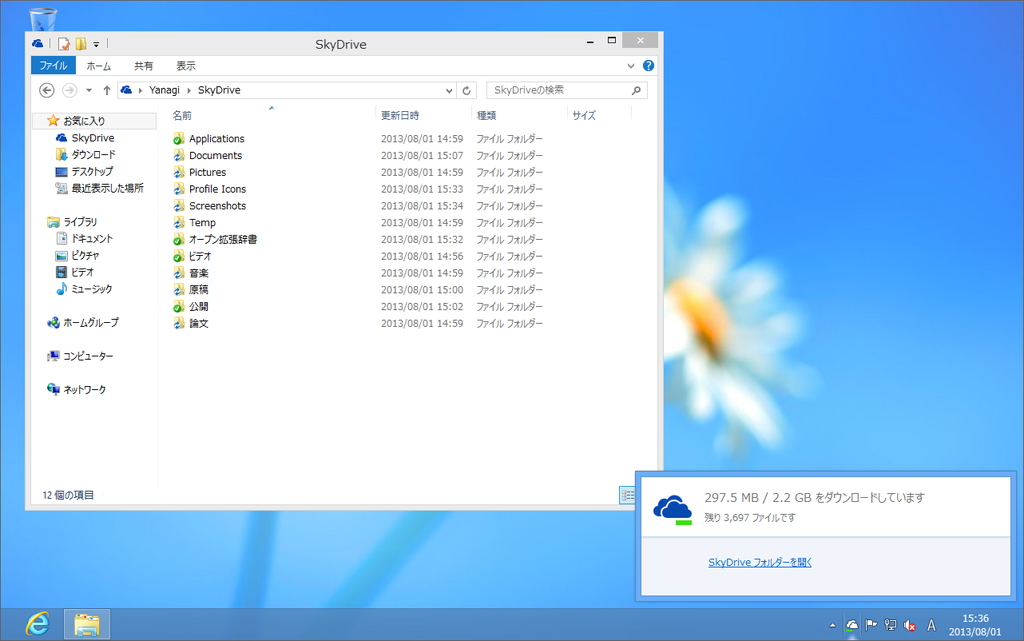Sort by the 種類 column header
The height and width of the screenshot is (641, 1024).
(487, 116)
